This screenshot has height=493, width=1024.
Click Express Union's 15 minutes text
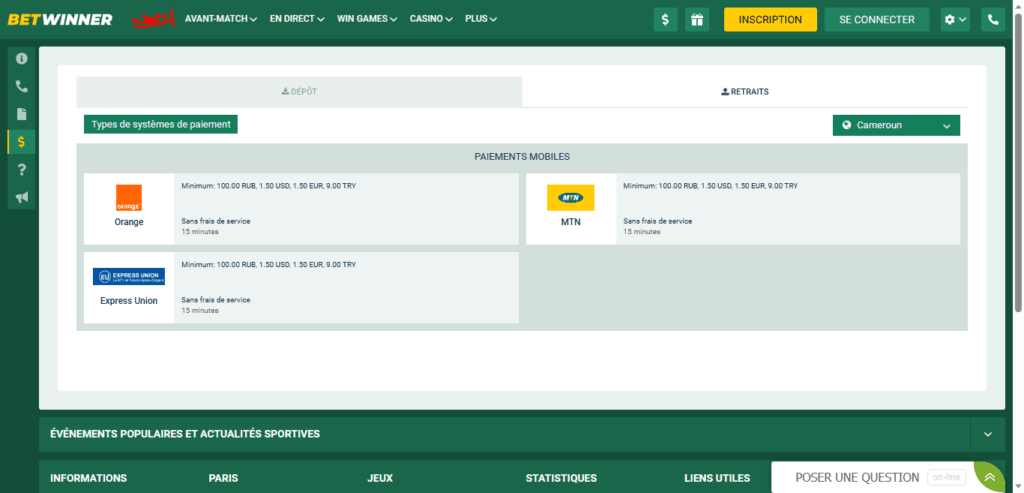click(x=200, y=311)
